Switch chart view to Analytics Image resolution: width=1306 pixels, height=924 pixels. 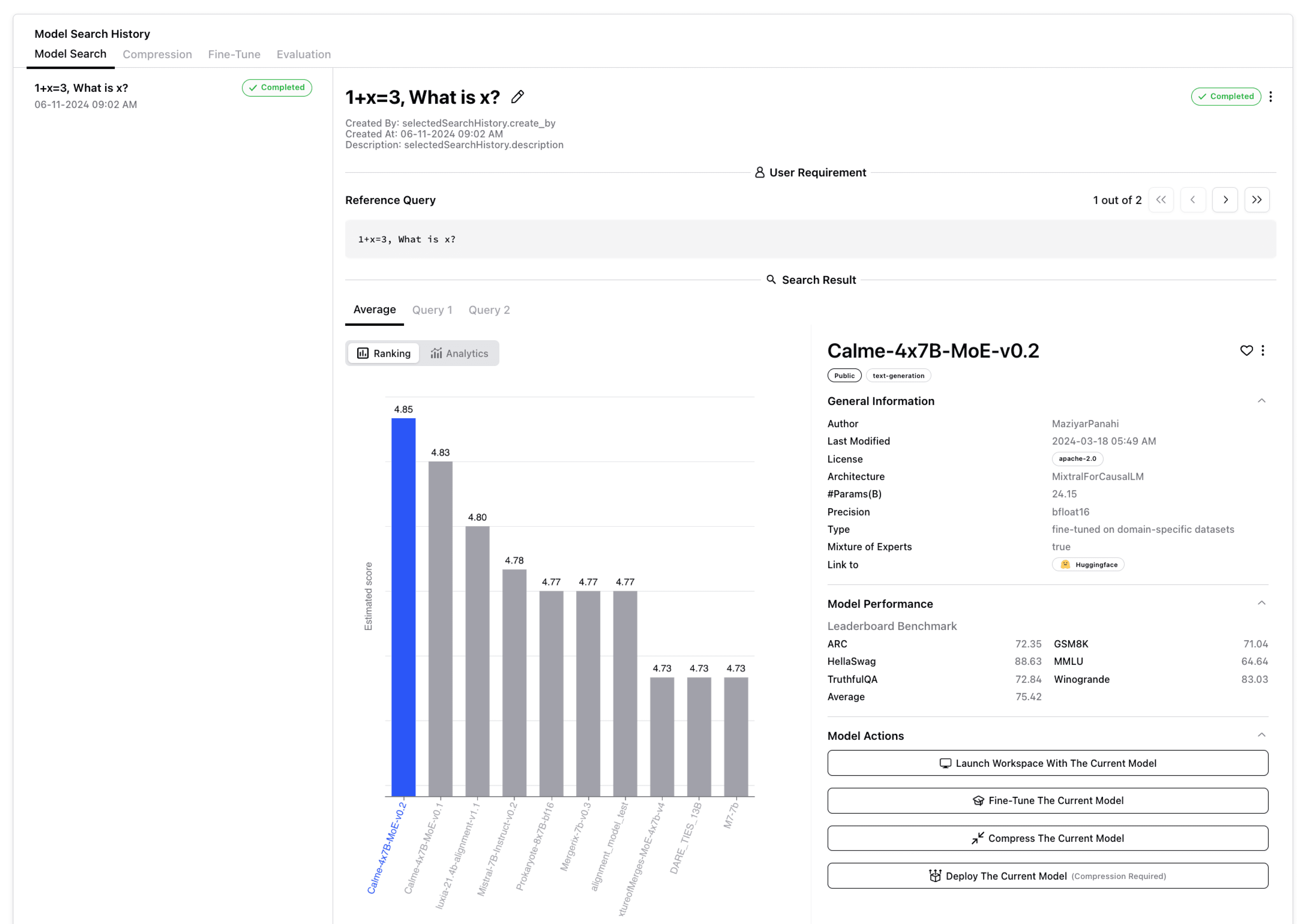(459, 353)
